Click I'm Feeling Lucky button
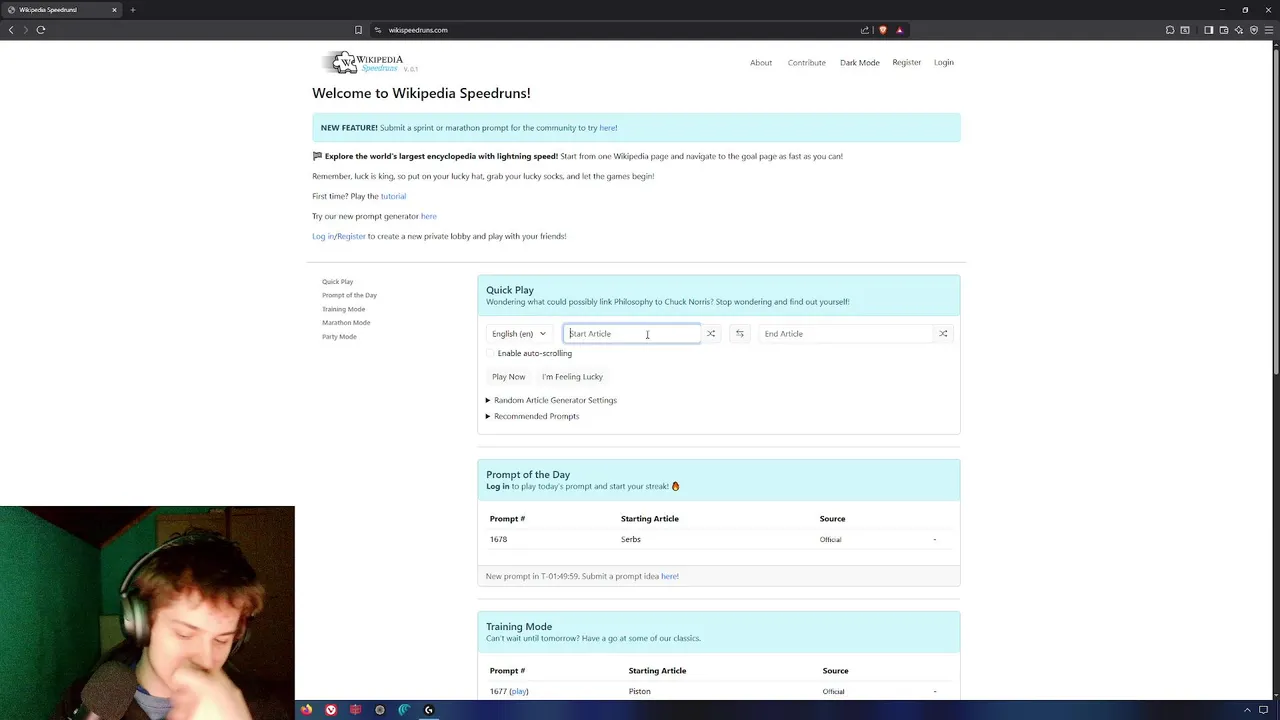 572,377
